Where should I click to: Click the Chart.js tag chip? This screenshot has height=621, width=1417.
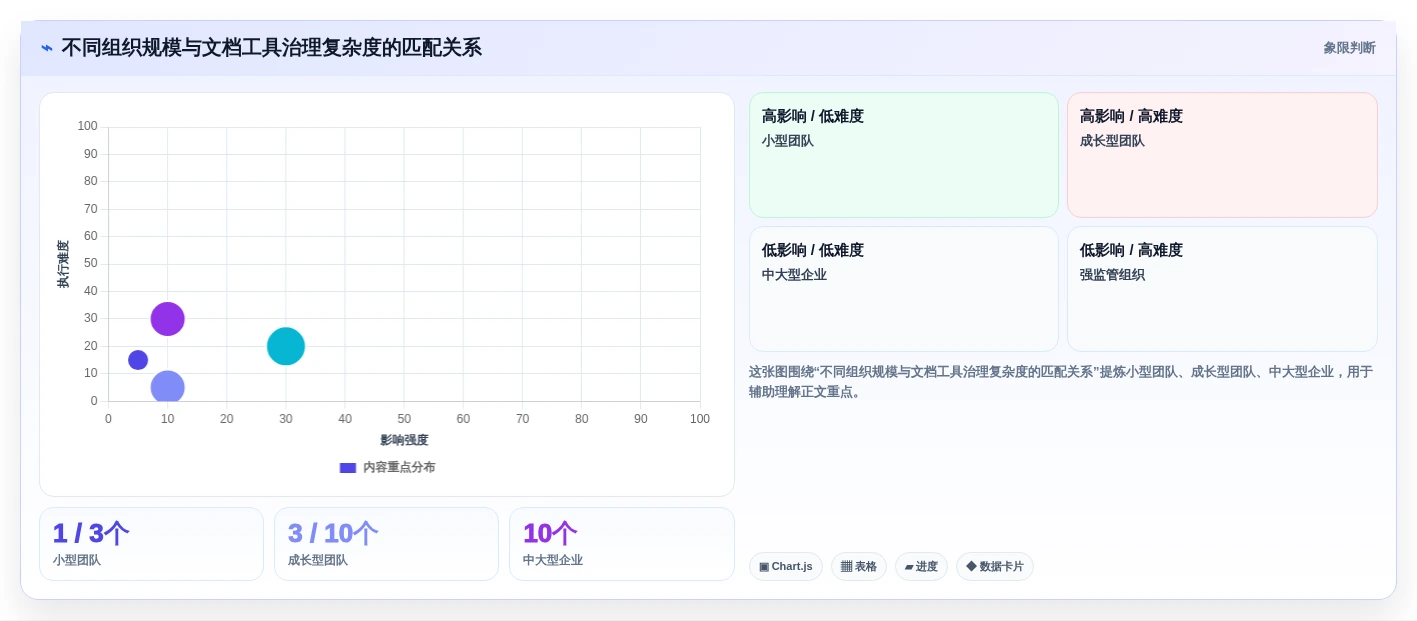(x=786, y=567)
